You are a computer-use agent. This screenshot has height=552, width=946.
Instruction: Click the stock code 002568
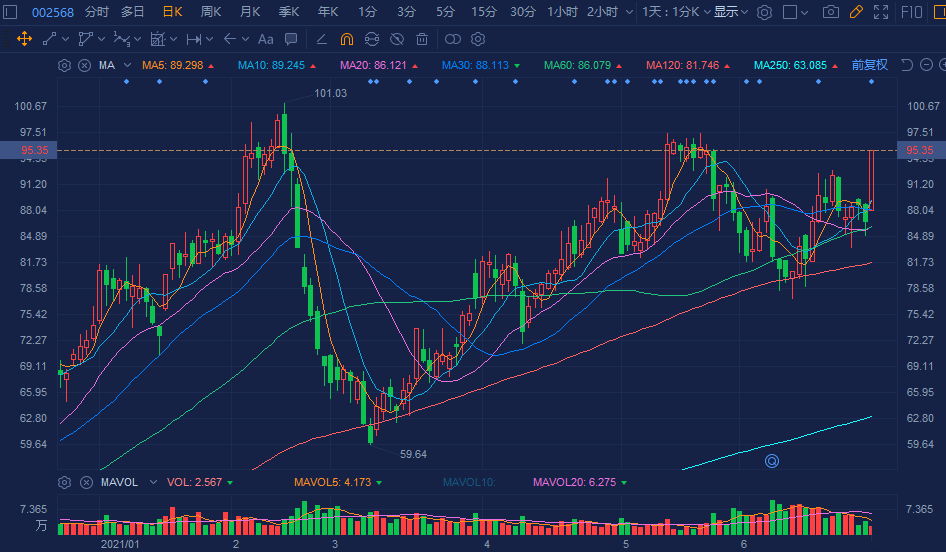click(52, 12)
